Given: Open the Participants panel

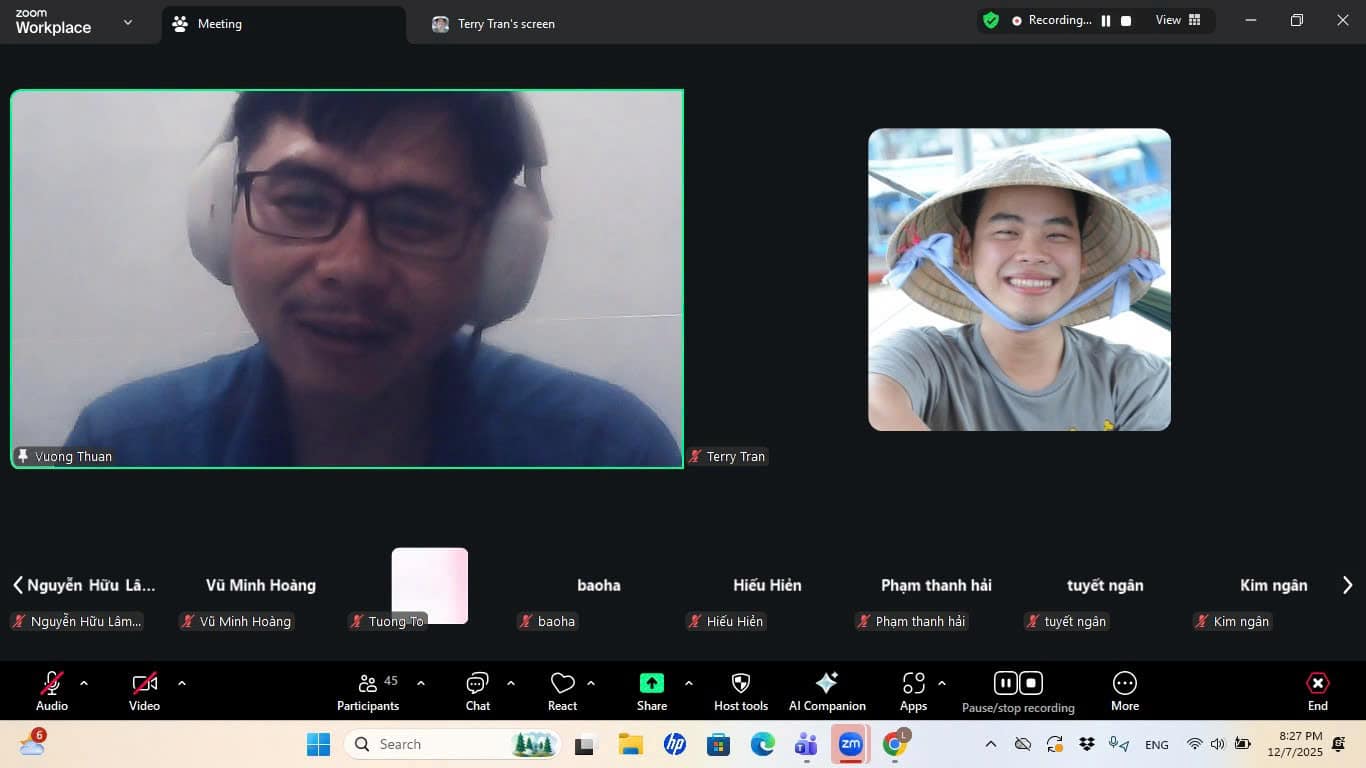Looking at the screenshot, I should (x=368, y=685).
